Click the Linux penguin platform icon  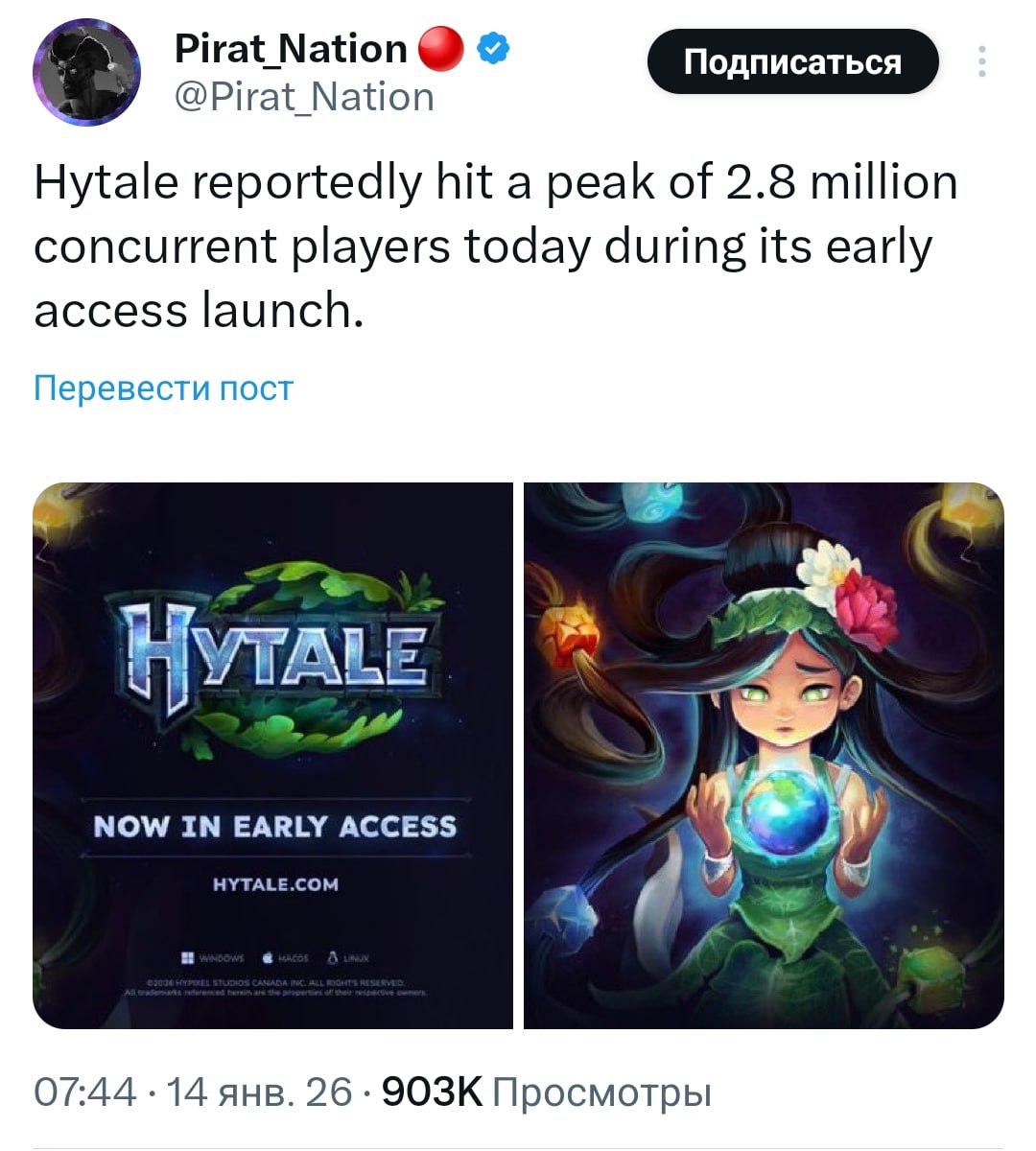point(333,957)
